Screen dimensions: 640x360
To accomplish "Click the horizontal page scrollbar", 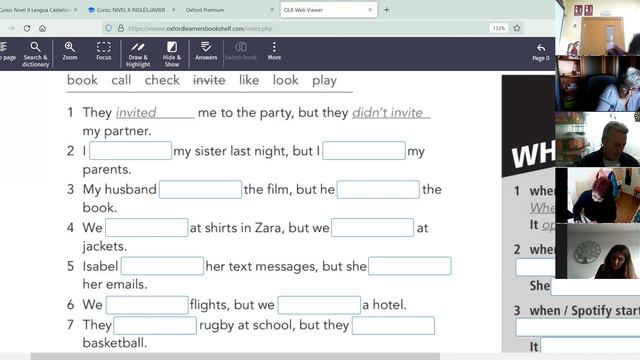I will [x=235, y=357].
